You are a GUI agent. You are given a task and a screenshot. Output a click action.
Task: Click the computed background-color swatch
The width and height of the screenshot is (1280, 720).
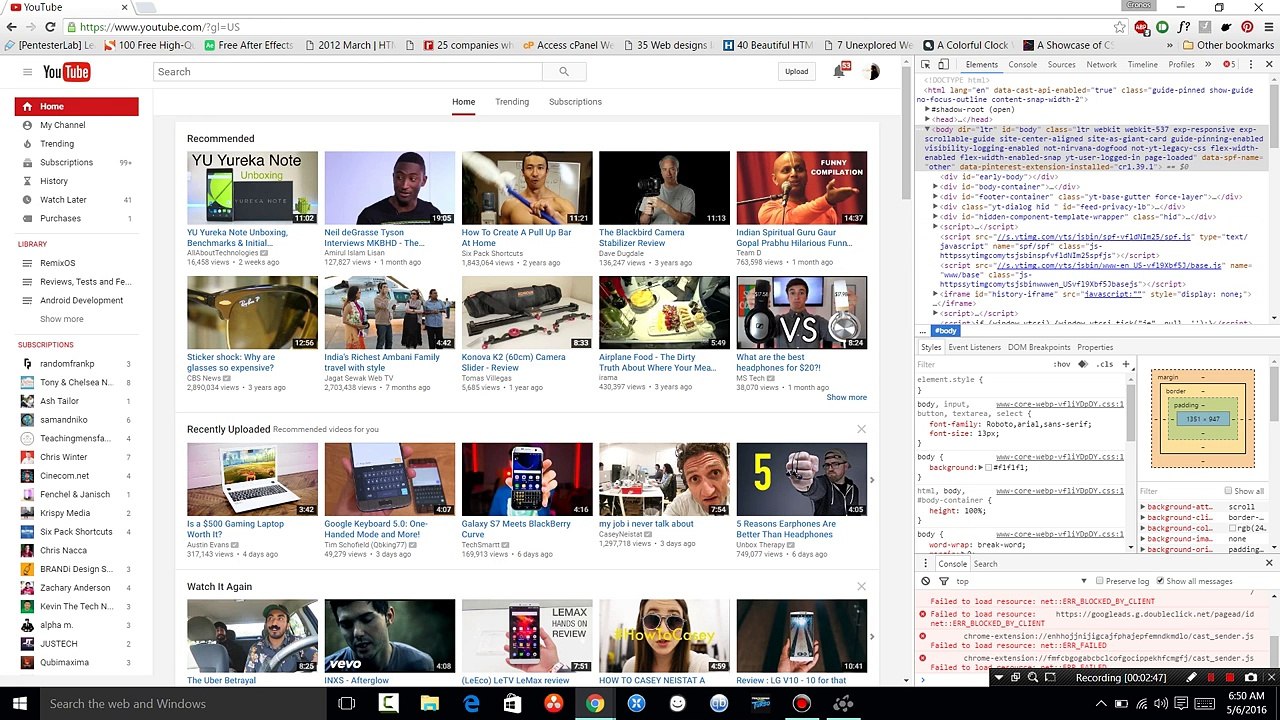1231,528
